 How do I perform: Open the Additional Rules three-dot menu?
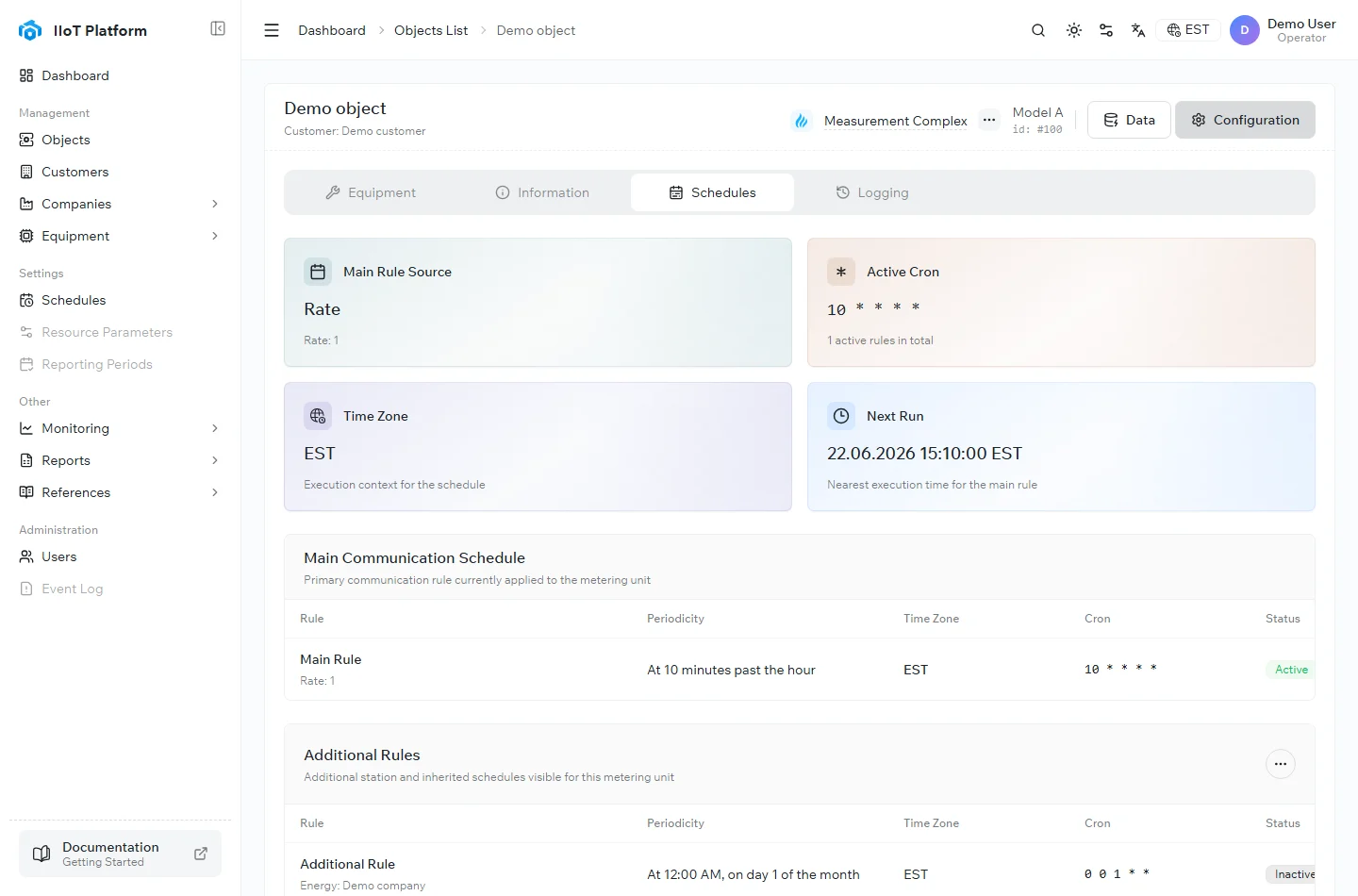tap(1281, 764)
